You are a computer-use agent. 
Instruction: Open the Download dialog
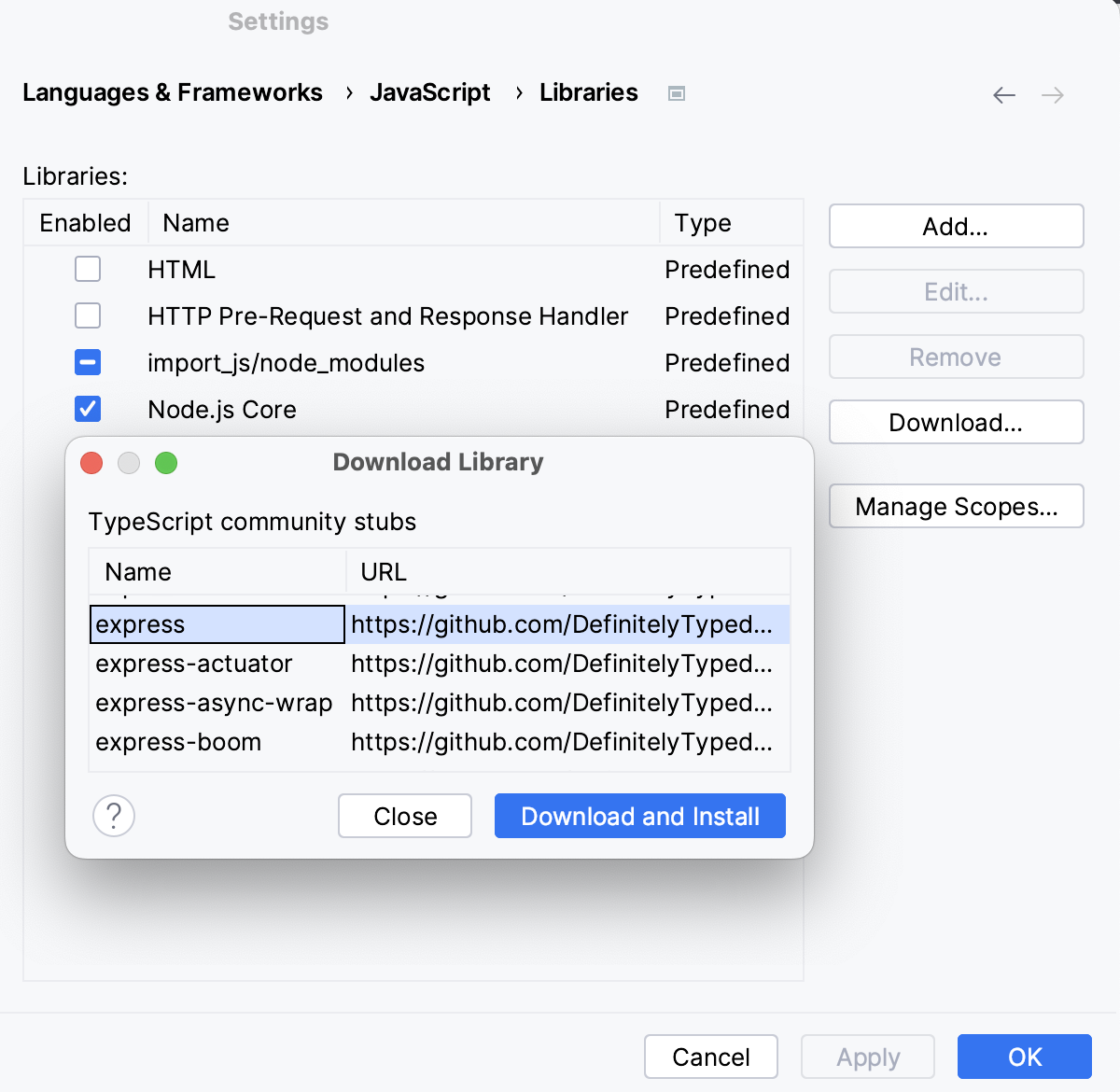(x=956, y=422)
